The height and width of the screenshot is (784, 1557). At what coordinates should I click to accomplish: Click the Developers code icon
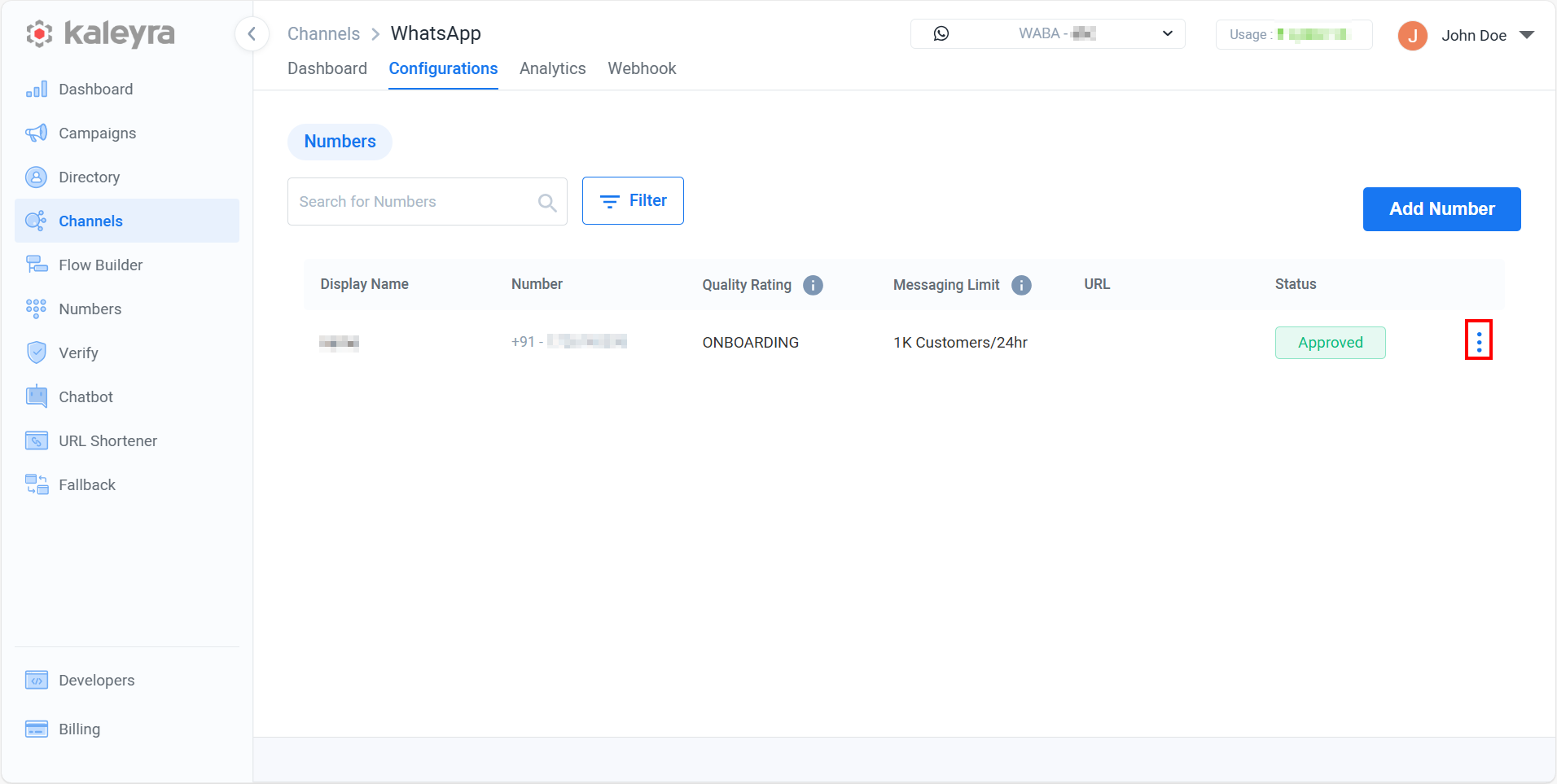click(37, 681)
